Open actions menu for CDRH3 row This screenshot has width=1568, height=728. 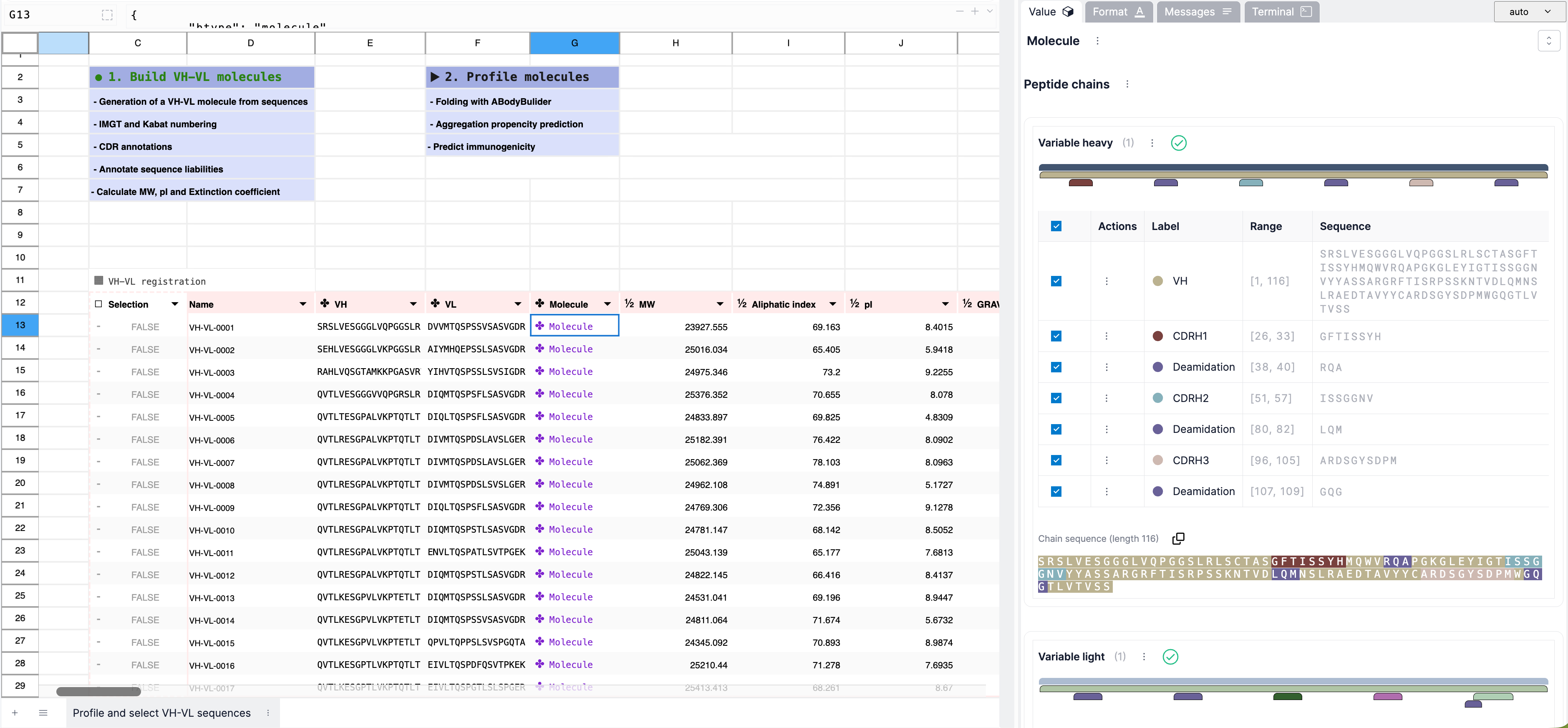pos(1106,460)
